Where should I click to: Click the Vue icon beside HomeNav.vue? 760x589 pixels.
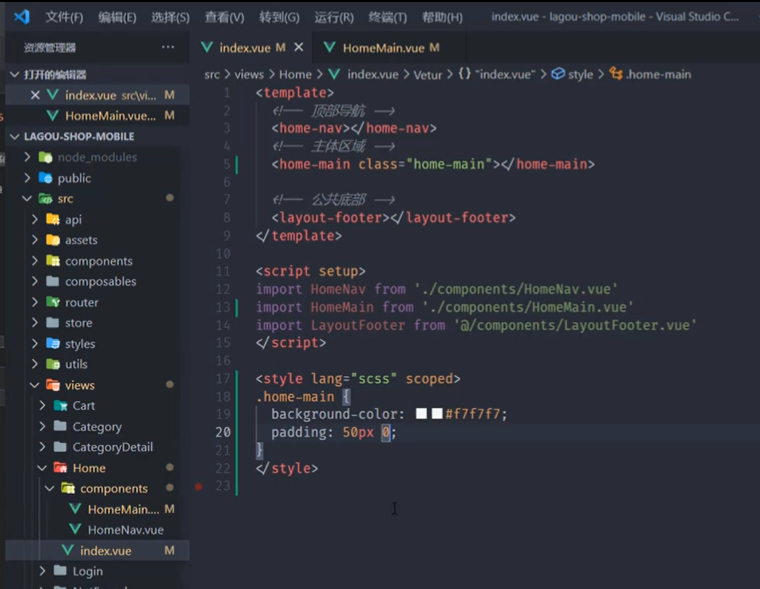coord(75,529)
